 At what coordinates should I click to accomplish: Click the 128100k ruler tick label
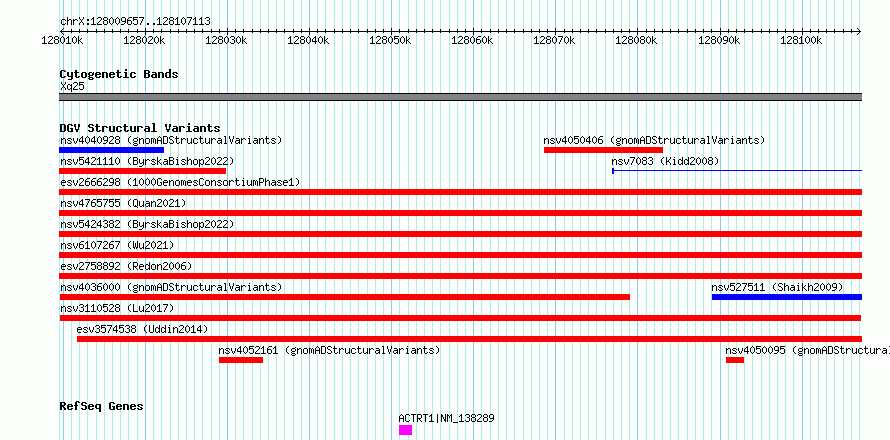(x=801, y=40)
